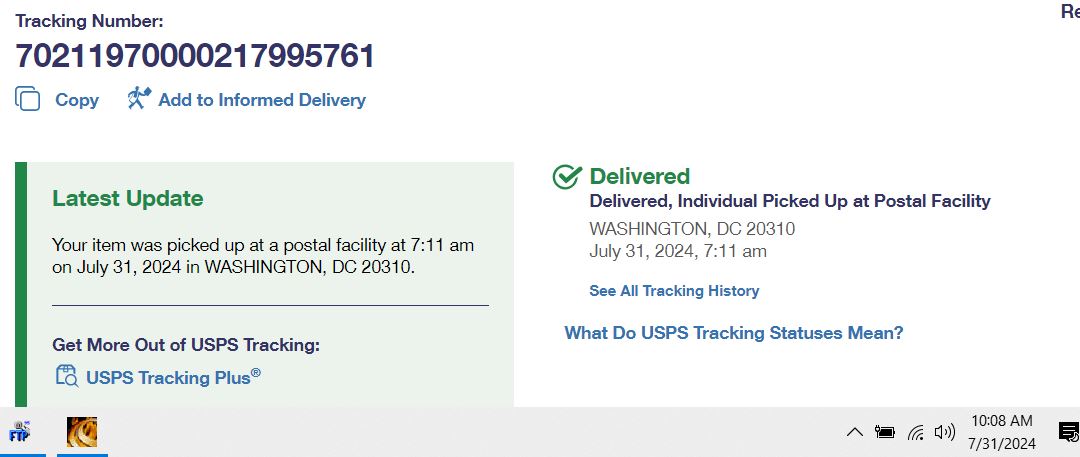Viewport: 1080px width, 457px height.
Task: Open the Wi-Fi network tray icon
Action: click(x=915, y=432)
